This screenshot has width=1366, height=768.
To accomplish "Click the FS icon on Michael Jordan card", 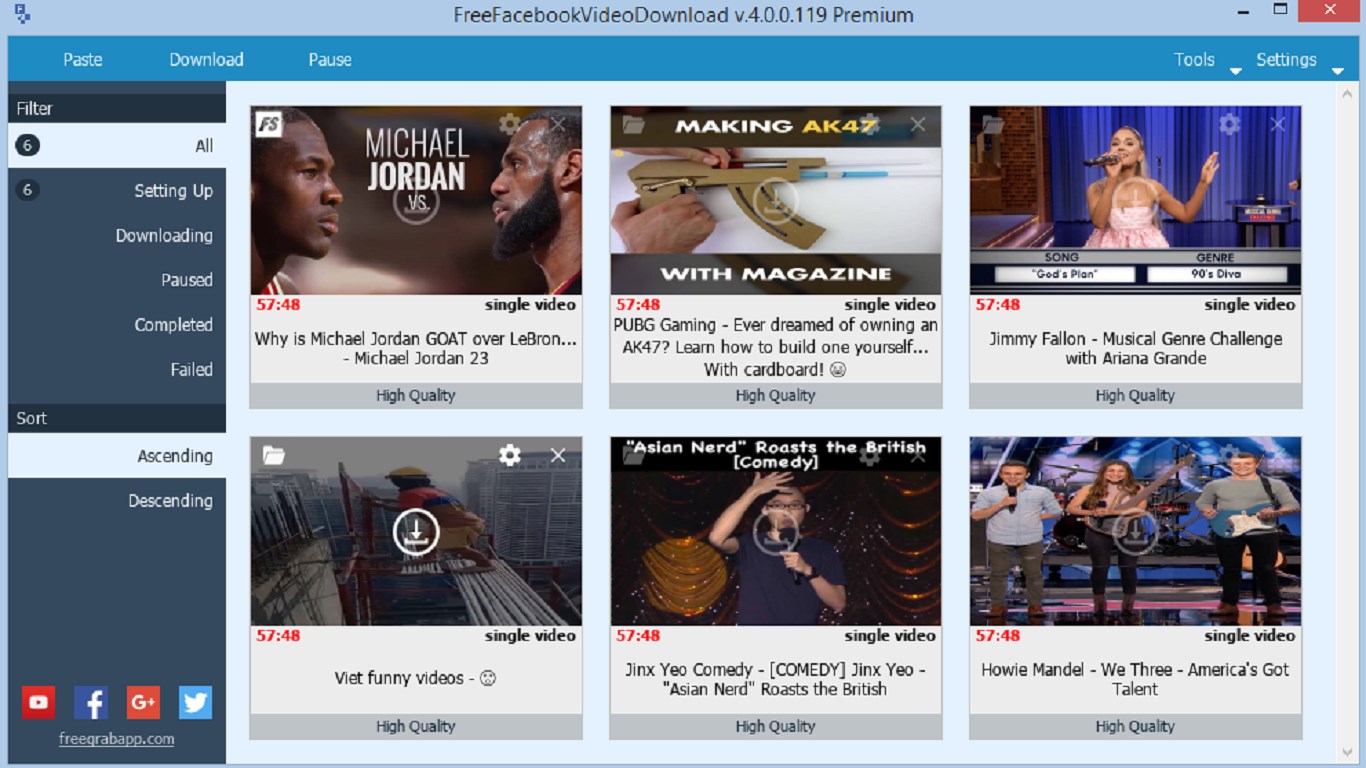I will [x=269, y=125].
